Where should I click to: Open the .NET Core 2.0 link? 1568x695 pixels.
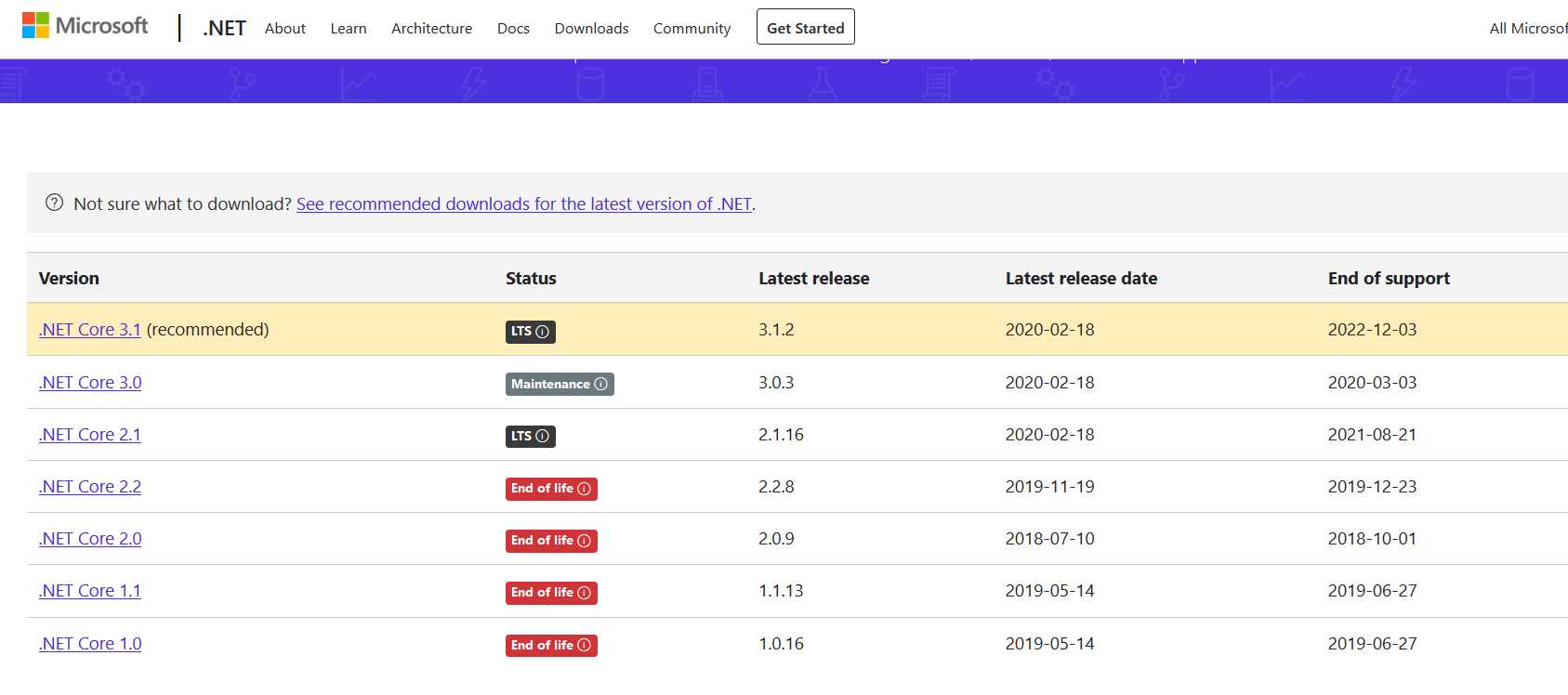[x=90, y=538]
